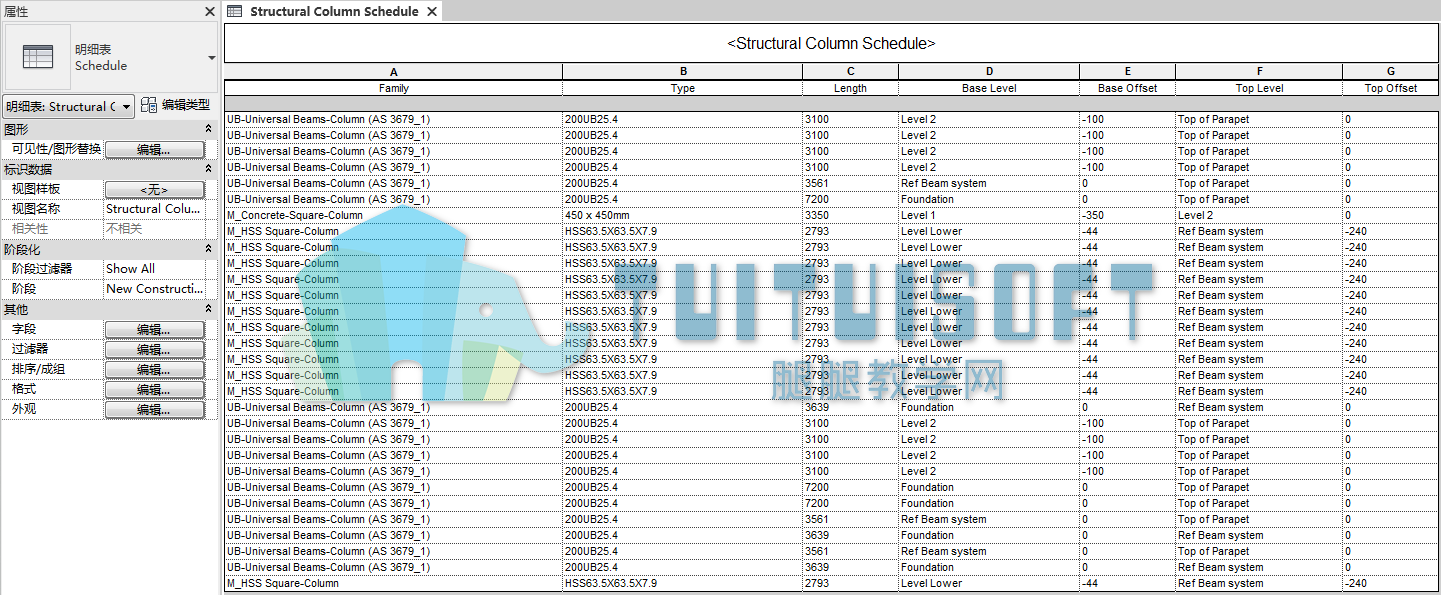Click the 阶段过滤器 Show All field
The width and height of the screenshot is (1441, 595).
point(155,269)
